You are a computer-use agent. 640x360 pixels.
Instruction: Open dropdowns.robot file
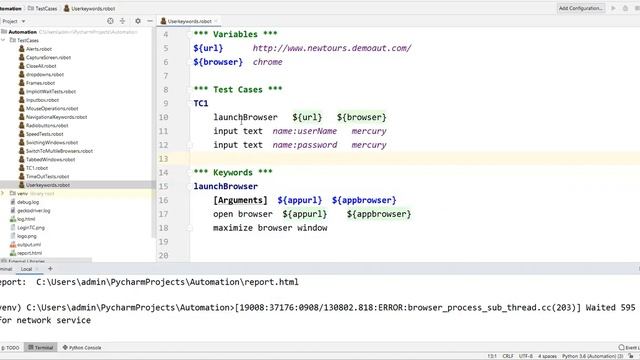pyautogui.click(x=45, y=75)
